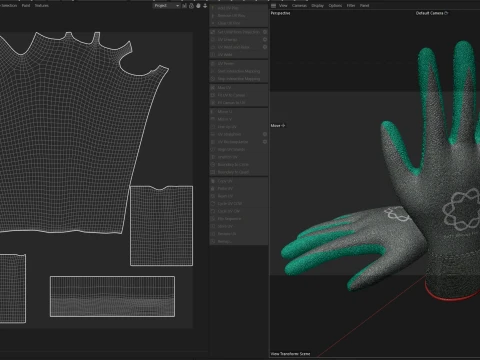
Task: Click Fit UV to Canvas
Action: coord(239,95)
